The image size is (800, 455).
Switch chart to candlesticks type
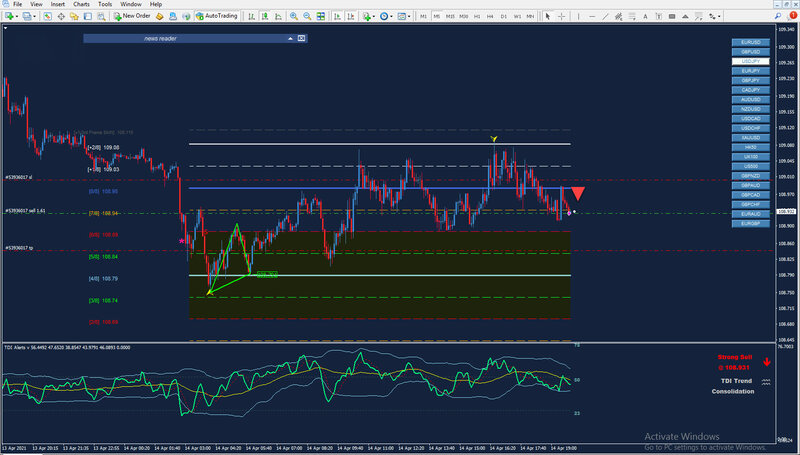tap(265, 16)
